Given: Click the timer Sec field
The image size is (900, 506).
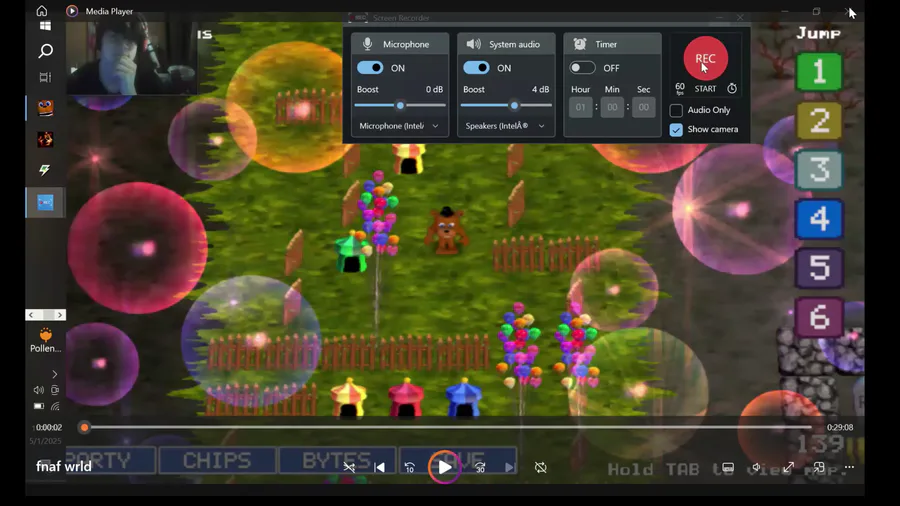Looking at the screenshot, I should 643,107.
